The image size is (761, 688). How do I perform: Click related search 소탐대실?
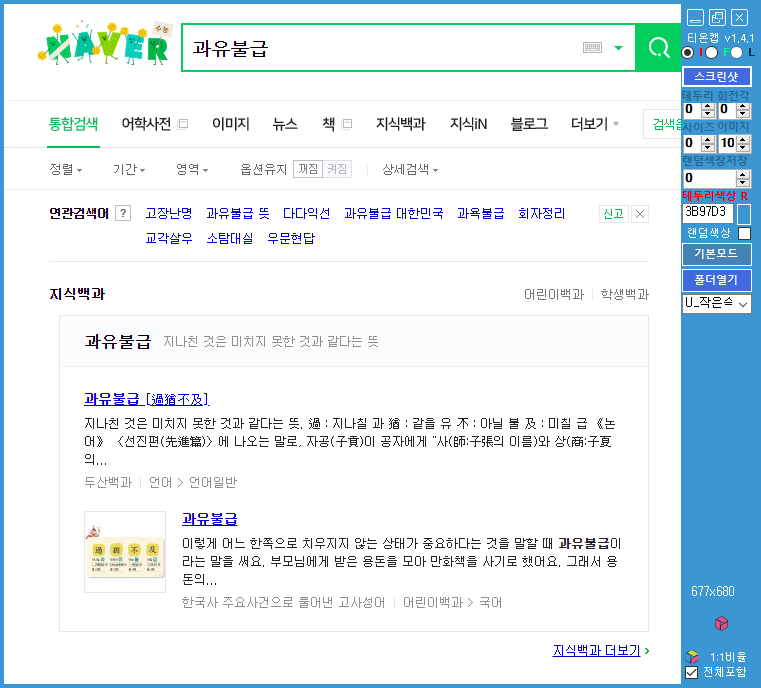(230, 238)
